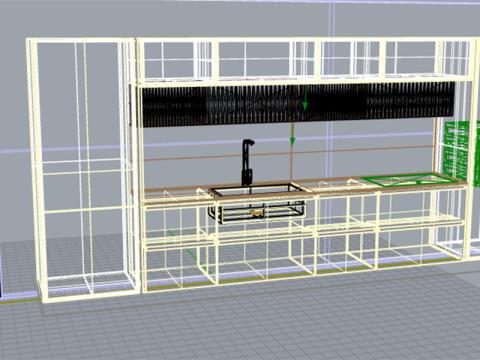Select the black faucet wireframe
480x360 pixels.
tap(247, 162)
